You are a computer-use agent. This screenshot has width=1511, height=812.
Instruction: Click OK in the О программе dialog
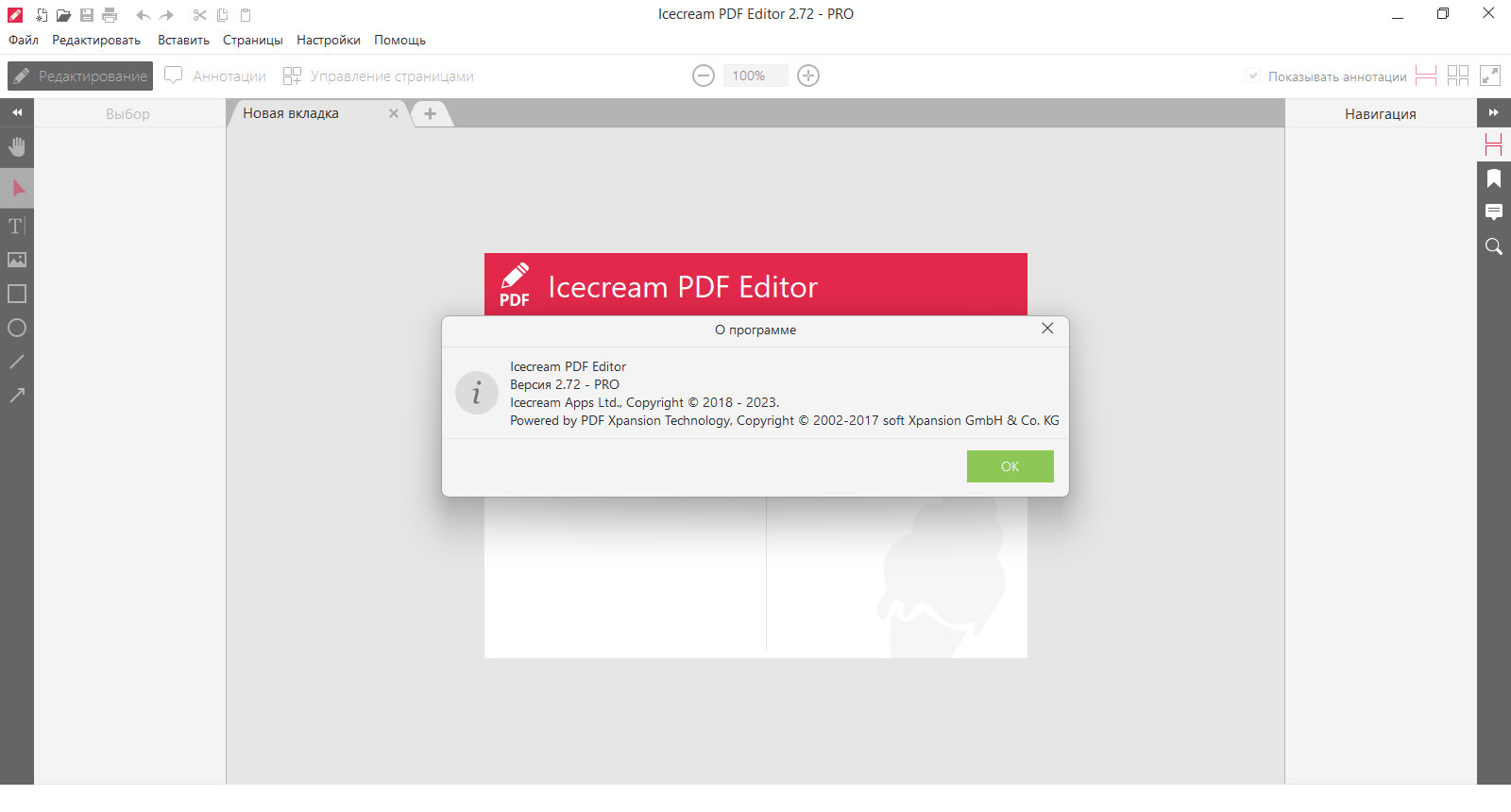coord(1010,466)
